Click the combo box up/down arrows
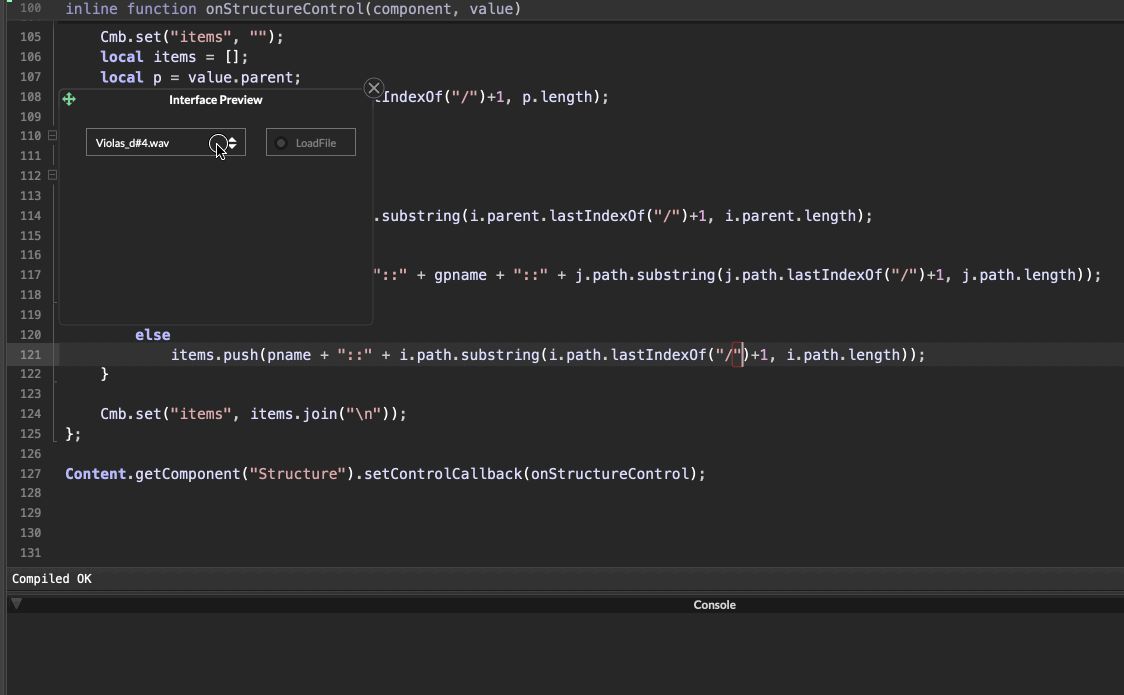1124x695 pixels. point(232,143)
